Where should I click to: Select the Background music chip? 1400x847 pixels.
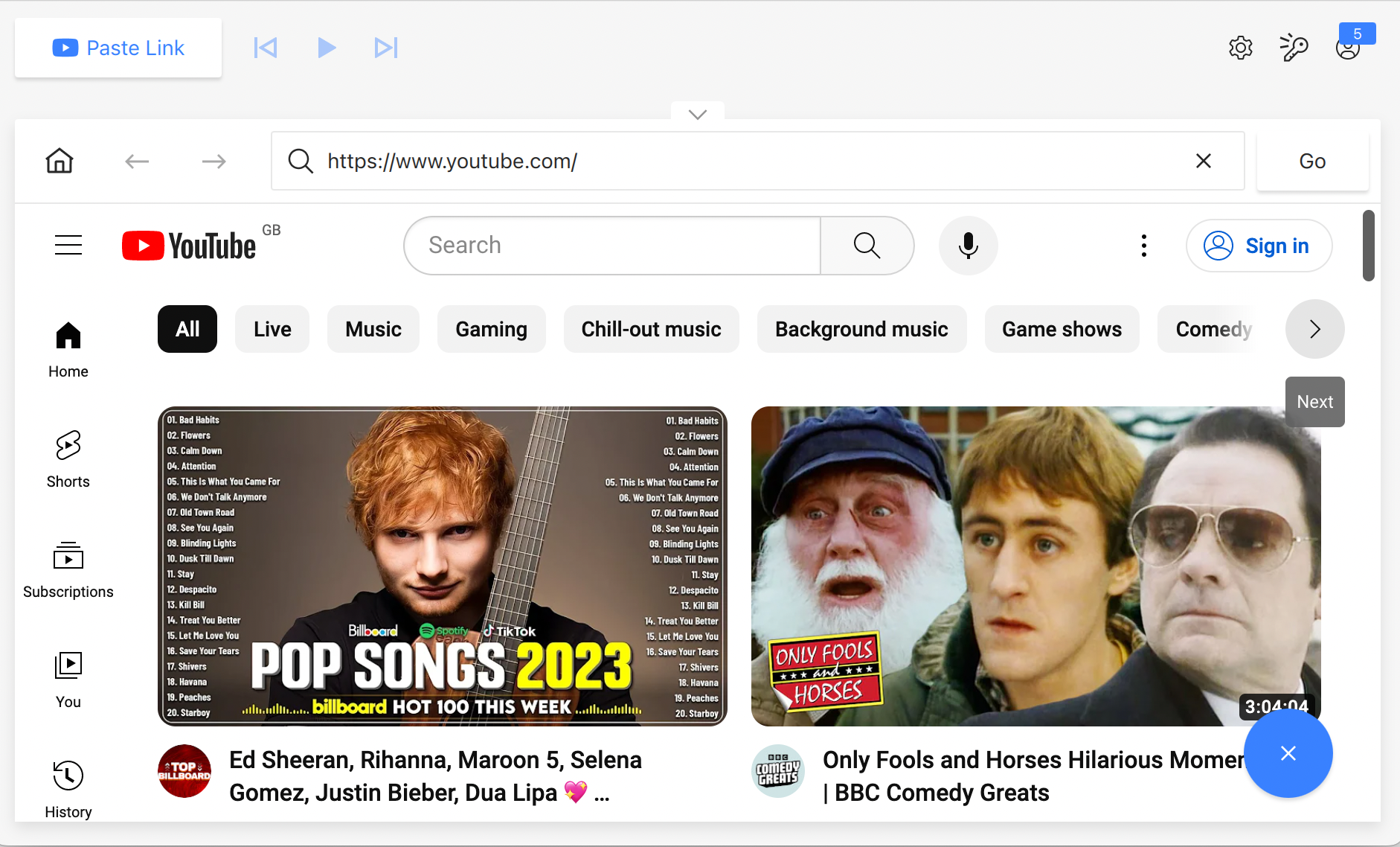[x=862, y=329]
